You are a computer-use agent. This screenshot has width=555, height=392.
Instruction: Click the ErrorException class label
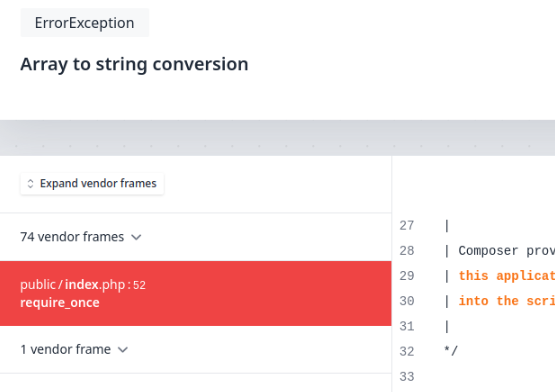pyautogui.click(x=85, y=23)
